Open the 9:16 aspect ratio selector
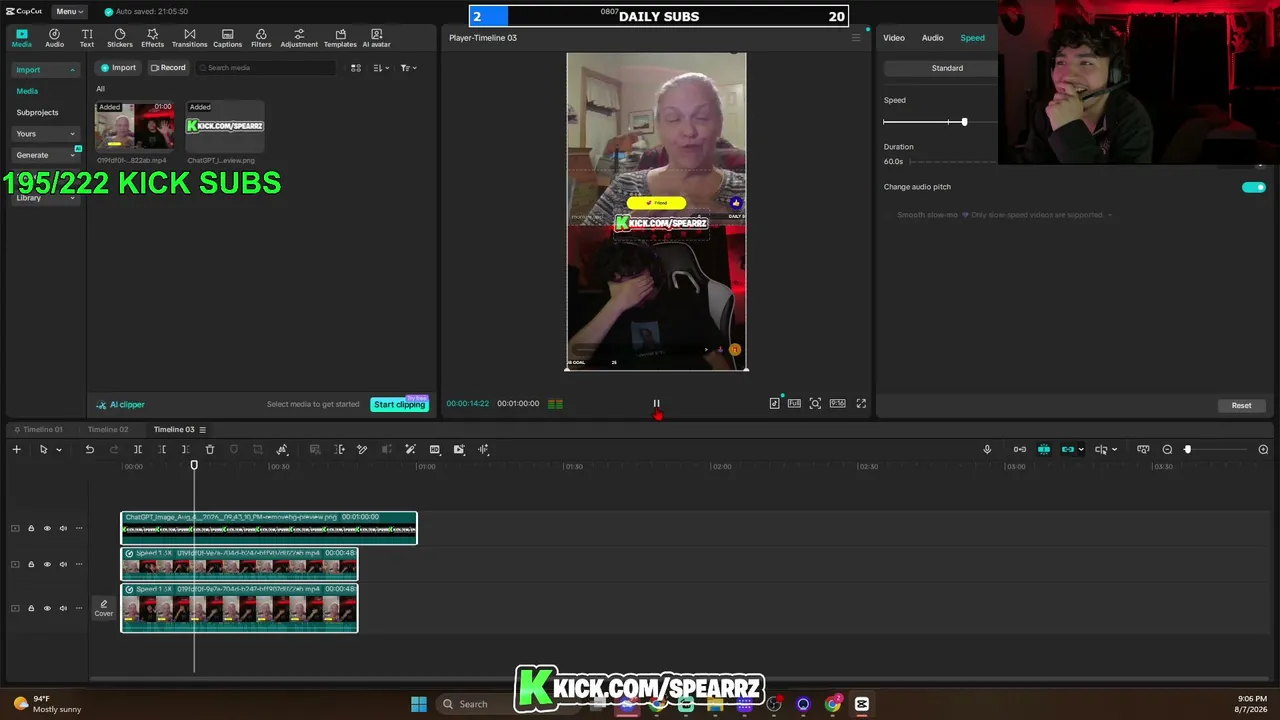1280x720 pixels. click(838, 404)
